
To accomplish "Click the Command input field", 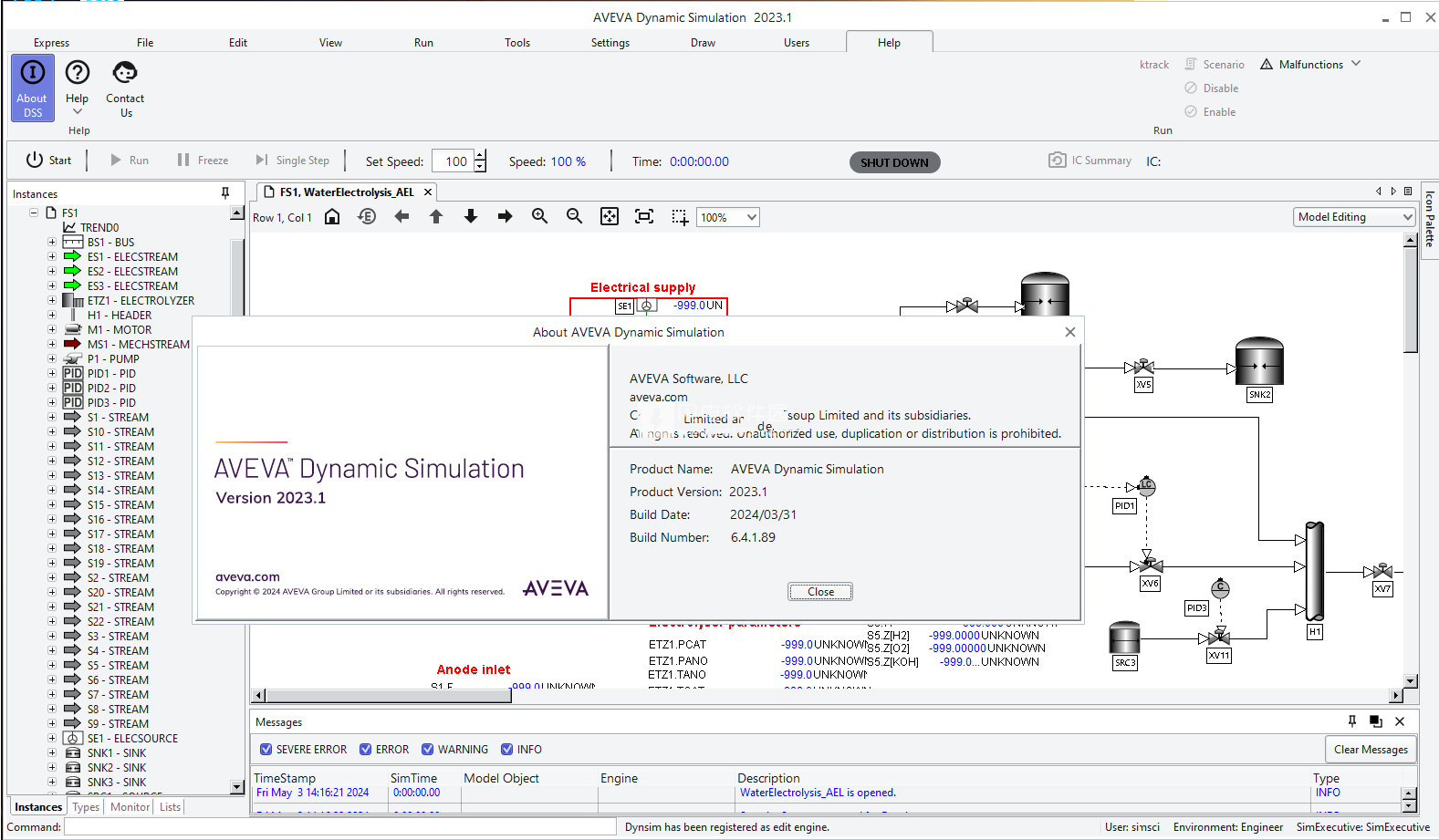I will coord(339,826).
